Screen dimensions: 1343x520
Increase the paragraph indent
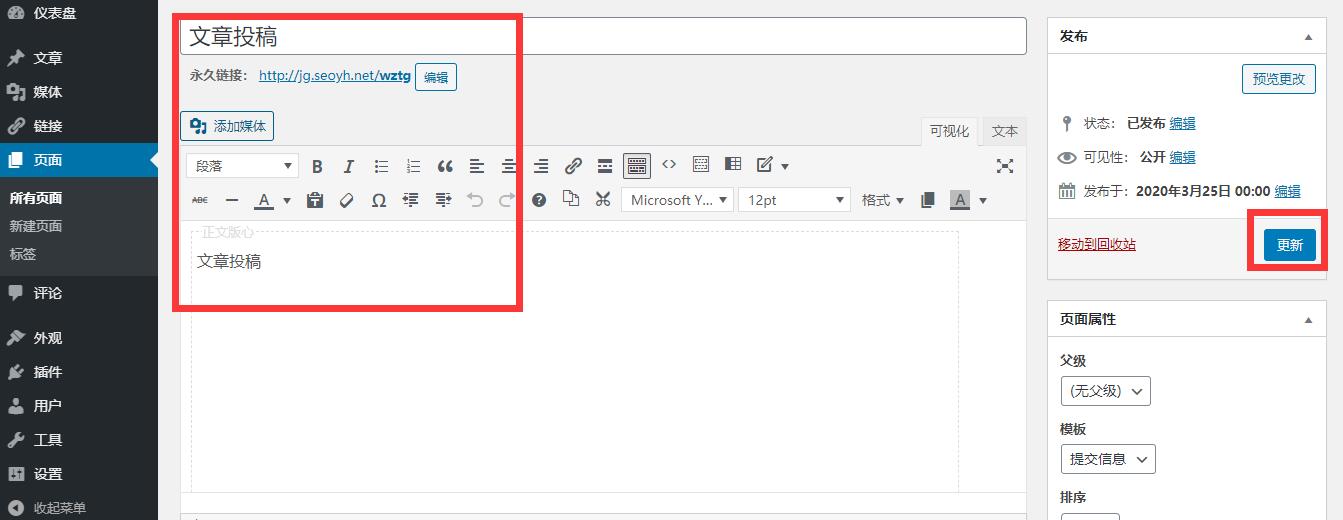443,200
